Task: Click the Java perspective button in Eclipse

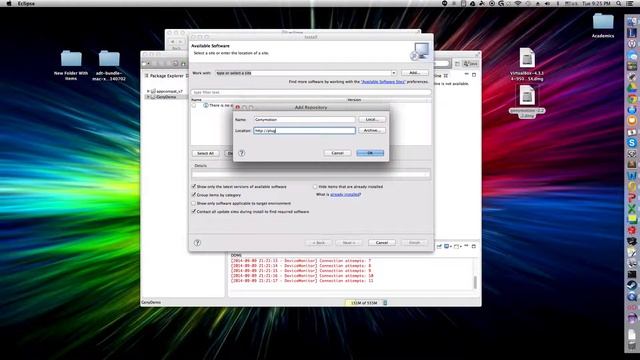Action: point(471,64)
